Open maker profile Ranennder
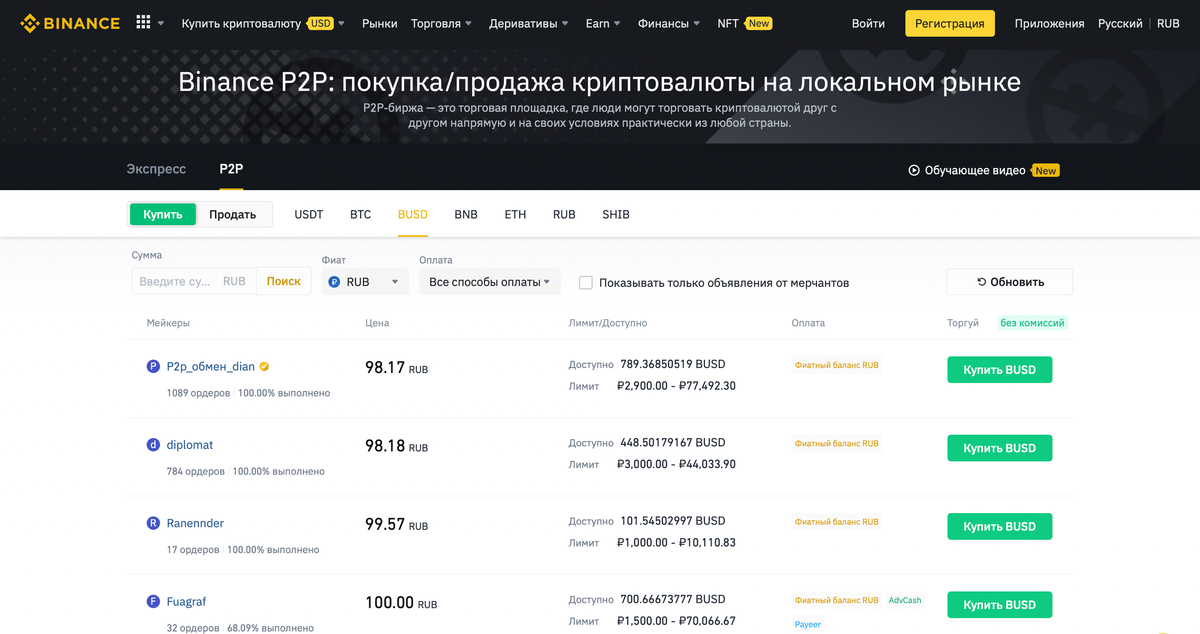Viewport: 1200px width, 634px height. 195,523
